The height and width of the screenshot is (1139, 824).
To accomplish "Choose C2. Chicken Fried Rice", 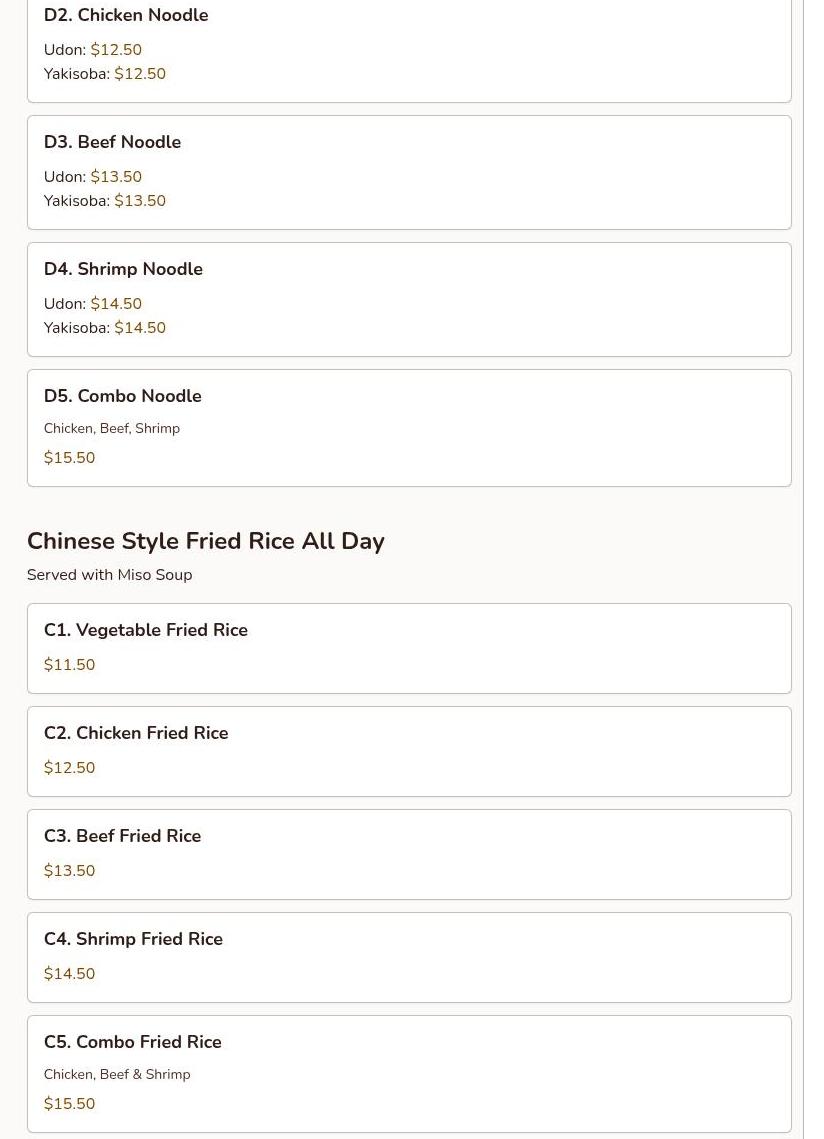I will point(409,752).
